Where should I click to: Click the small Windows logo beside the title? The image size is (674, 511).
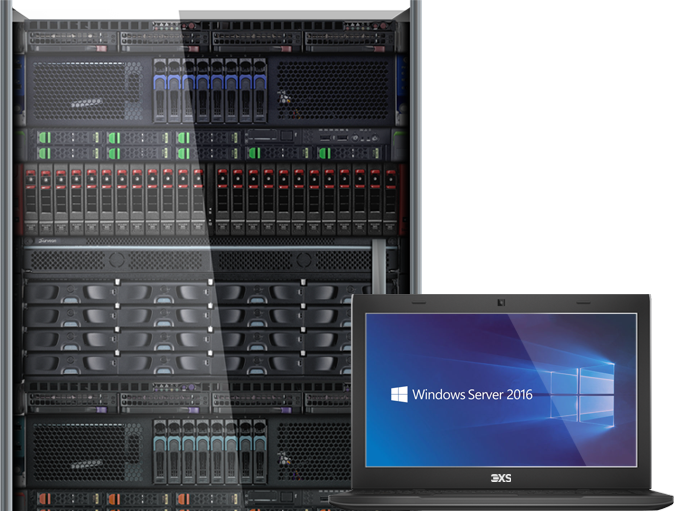pyautogui.click(x=399, y=394)
